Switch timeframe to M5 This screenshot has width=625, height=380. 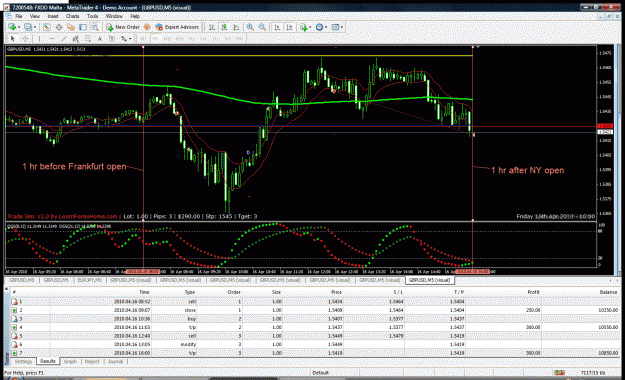click(x=156, y=39)
